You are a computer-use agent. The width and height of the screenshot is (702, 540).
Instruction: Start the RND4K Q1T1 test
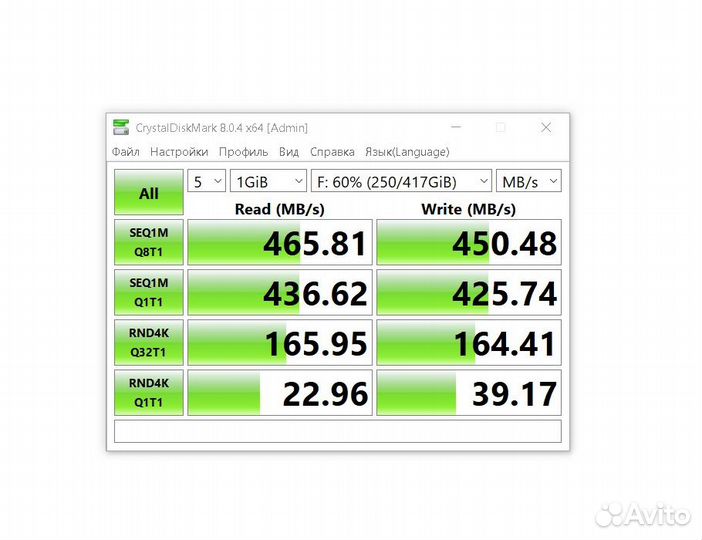point(149,393)
